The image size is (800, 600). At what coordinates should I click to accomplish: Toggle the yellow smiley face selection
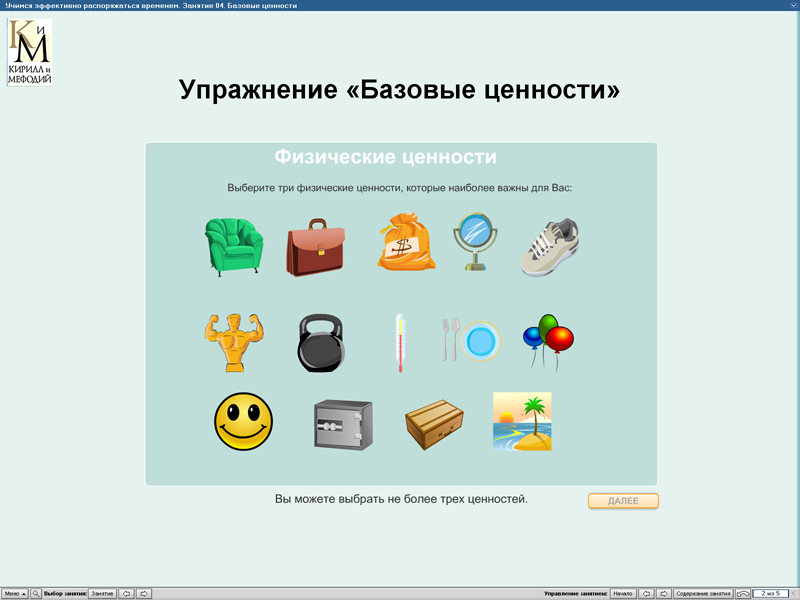tap(242, 422)
